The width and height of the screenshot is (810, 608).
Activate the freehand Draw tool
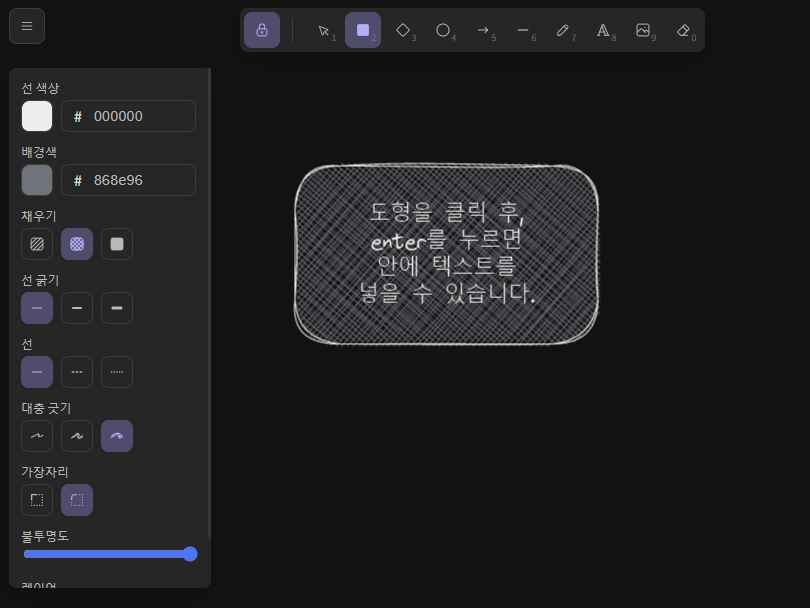click(x=564, y=30)
